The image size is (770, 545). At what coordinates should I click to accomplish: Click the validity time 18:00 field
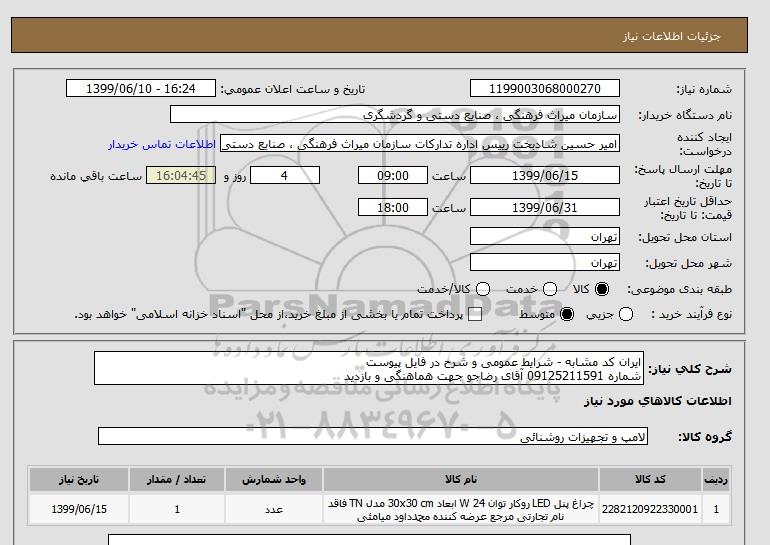[x=393, y=207]
